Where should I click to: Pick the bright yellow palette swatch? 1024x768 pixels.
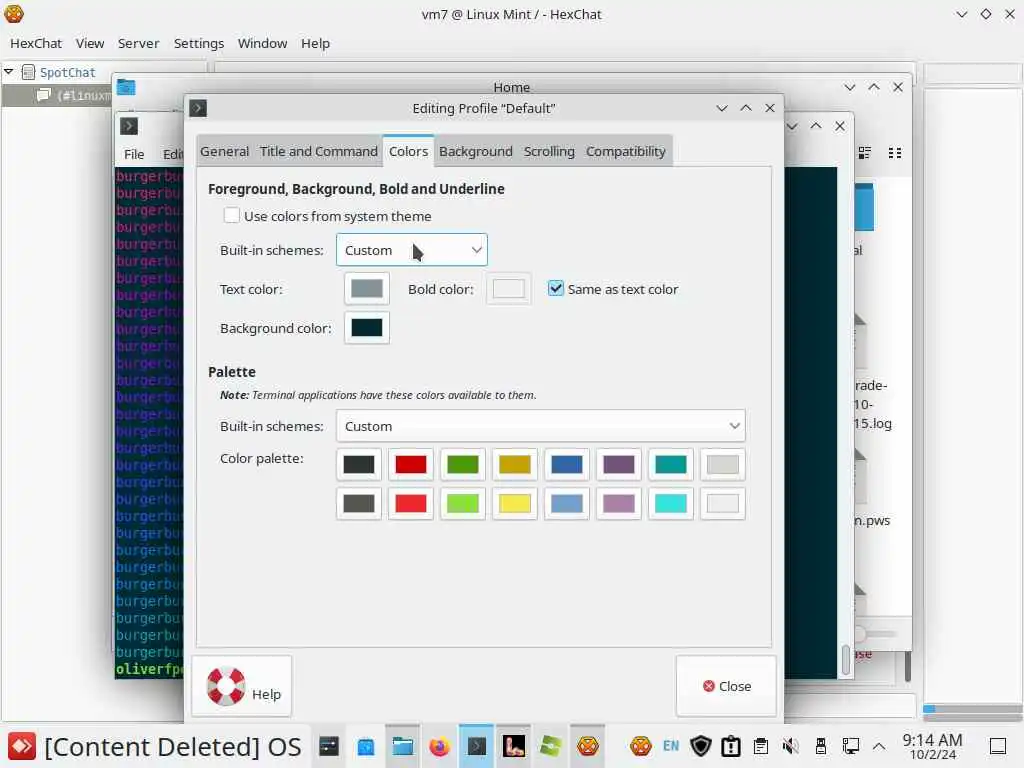pos(515,504)
